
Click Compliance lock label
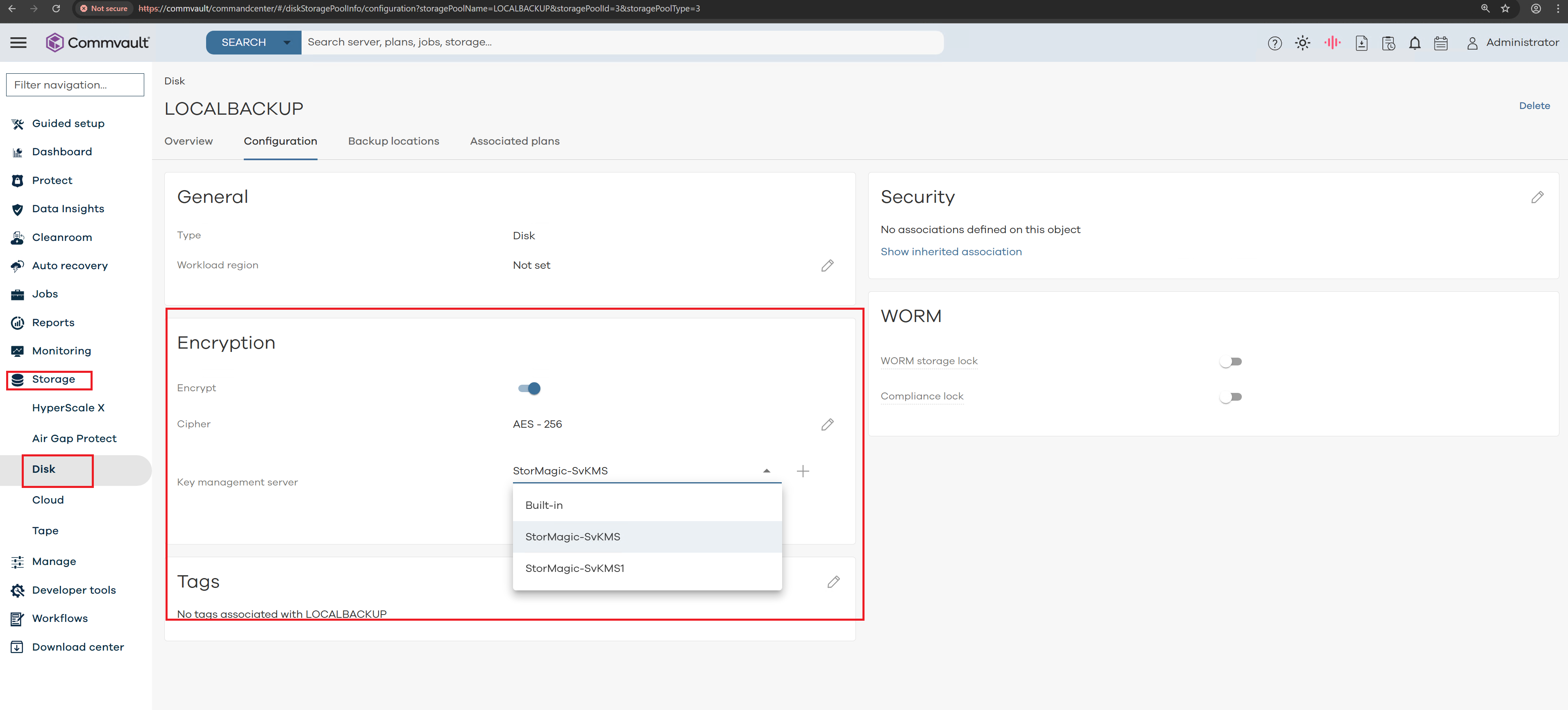(922, 397)
